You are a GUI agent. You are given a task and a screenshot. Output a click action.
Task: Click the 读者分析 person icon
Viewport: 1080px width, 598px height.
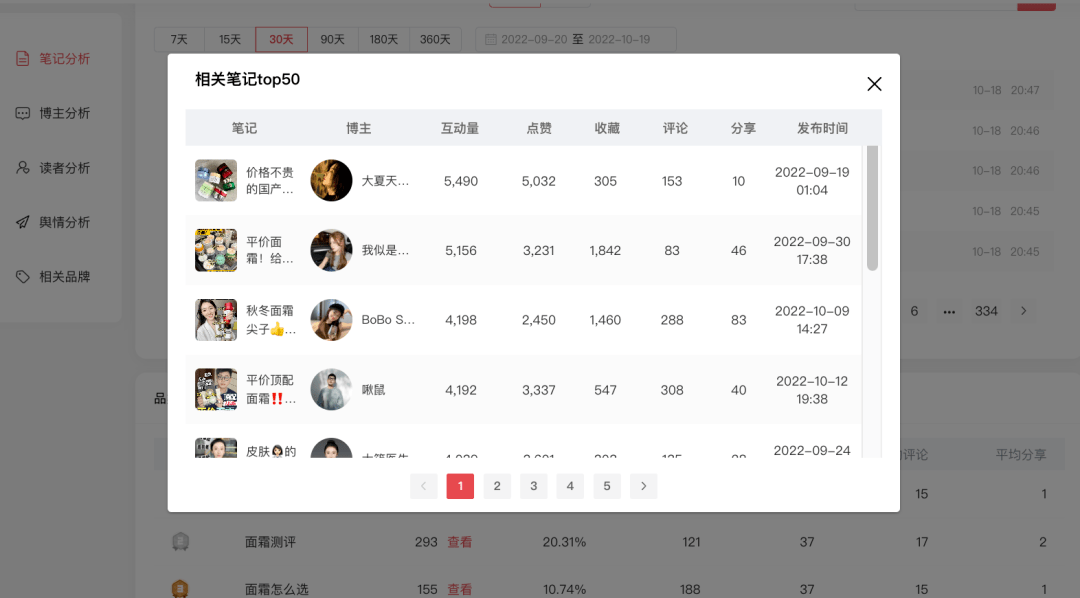point(23,167)
